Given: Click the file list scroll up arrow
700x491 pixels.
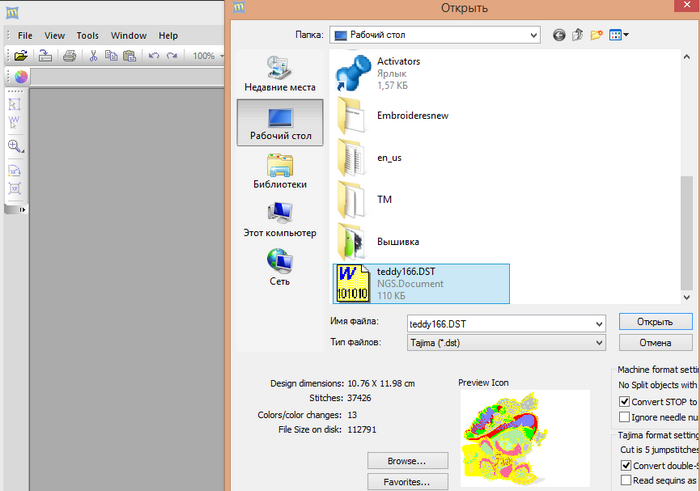Looking at the screenshot, I should tap(687, 57).
